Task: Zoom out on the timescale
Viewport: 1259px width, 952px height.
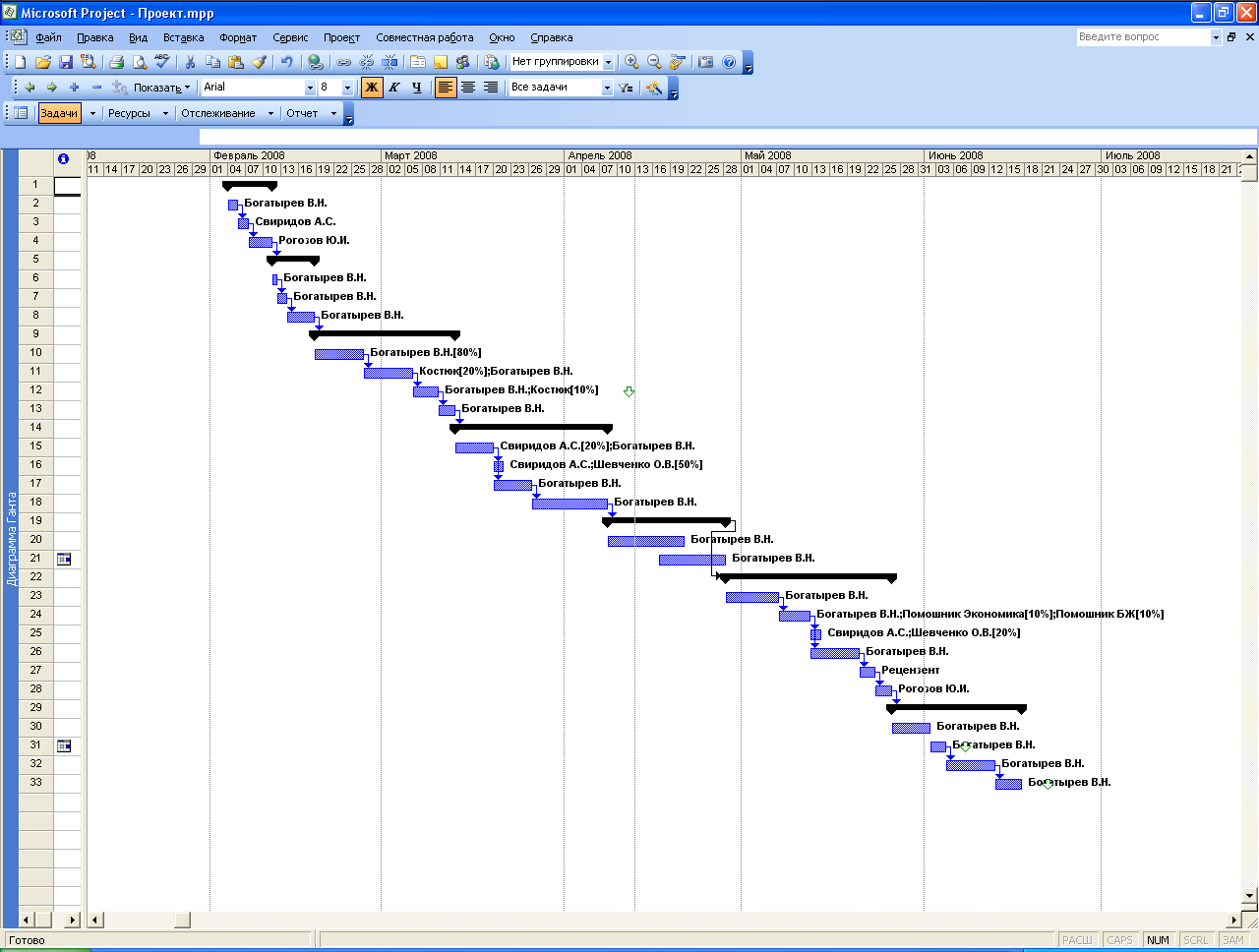Action: [x=654, y=62]
